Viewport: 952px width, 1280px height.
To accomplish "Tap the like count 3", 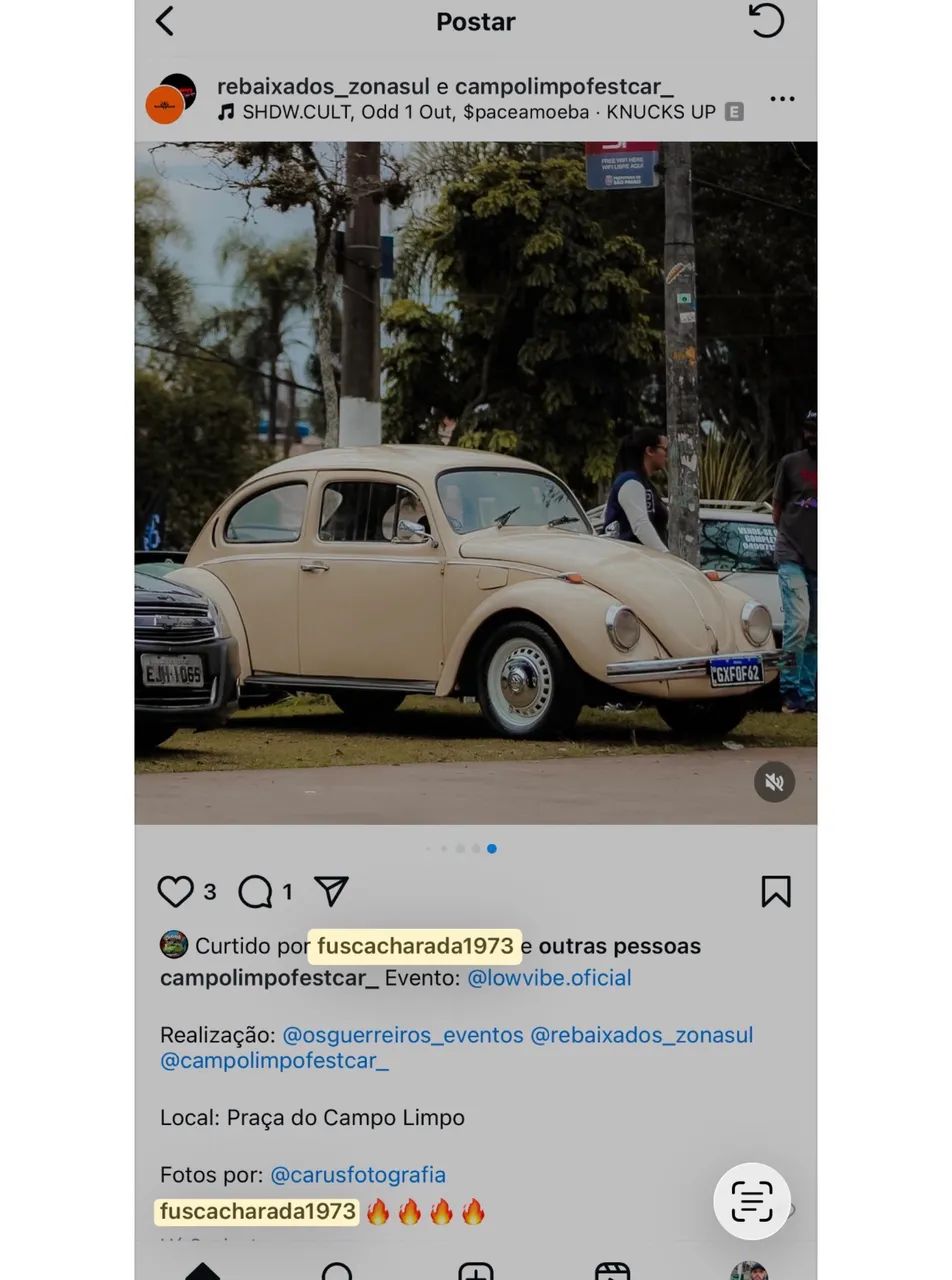I will (210, 891).
